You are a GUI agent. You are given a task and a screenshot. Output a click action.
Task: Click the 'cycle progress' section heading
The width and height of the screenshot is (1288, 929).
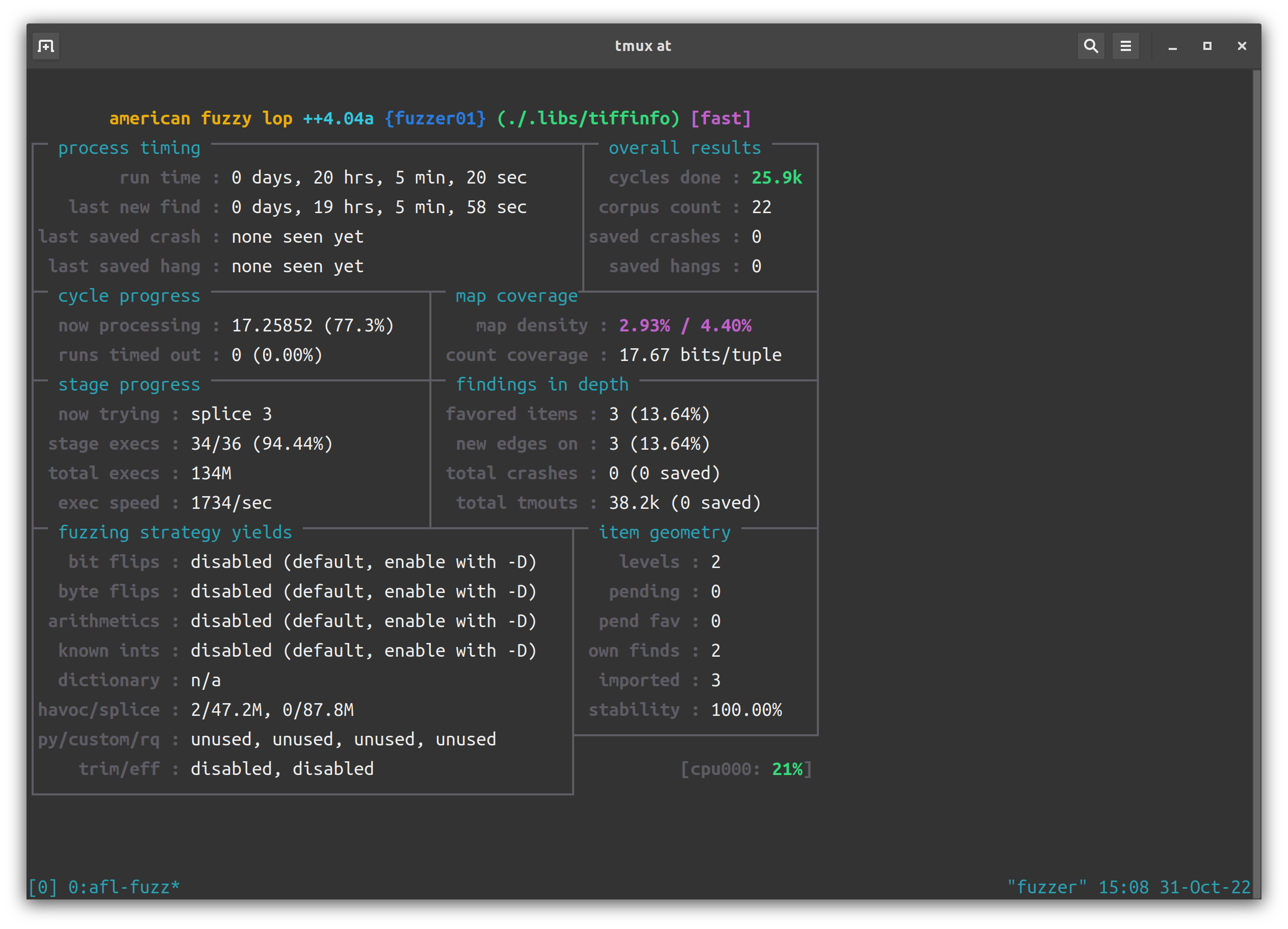pos(129,296)
